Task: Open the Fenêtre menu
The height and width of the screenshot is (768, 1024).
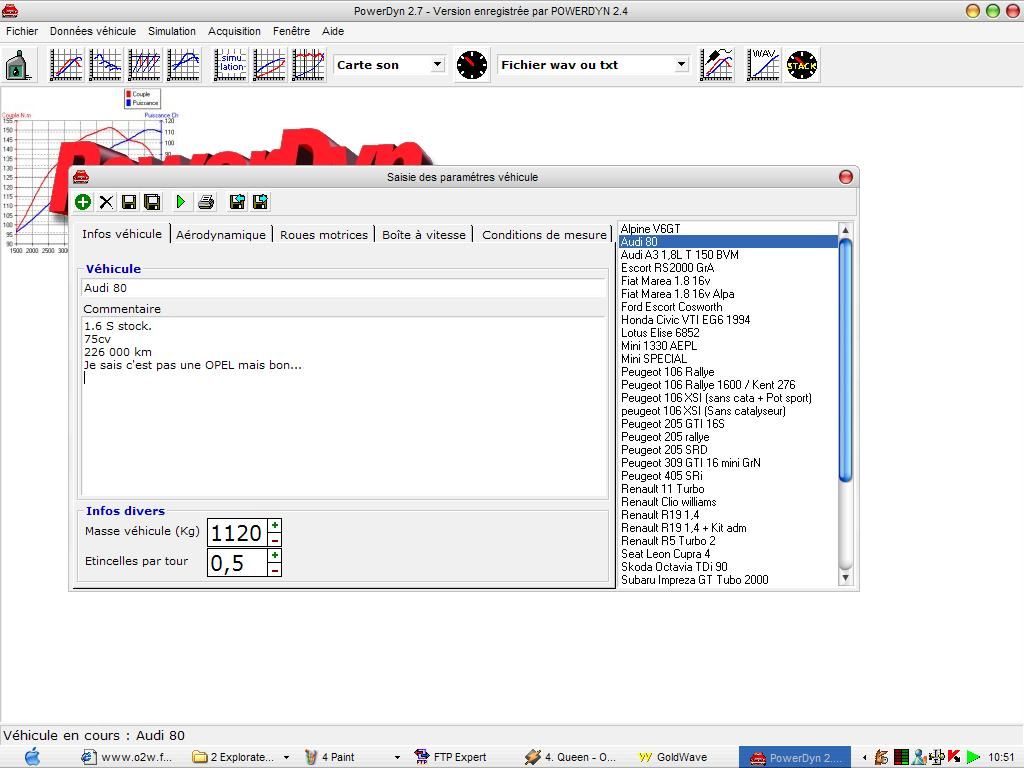Action: click(x=291, y=31)
